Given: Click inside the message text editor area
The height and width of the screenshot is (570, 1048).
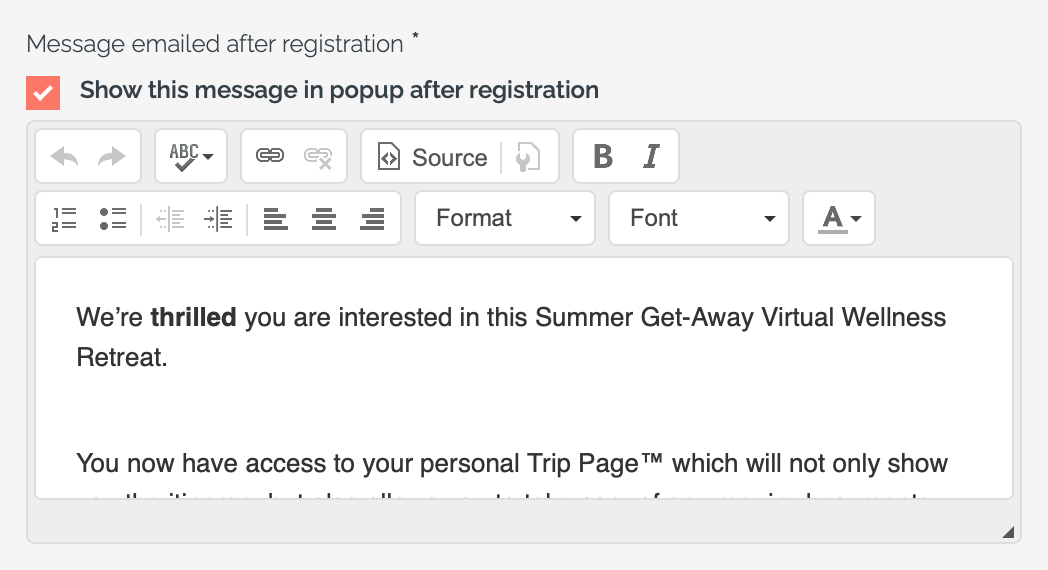Looking at the screenshot, I should pyautogui.click(x=524, y=378).
